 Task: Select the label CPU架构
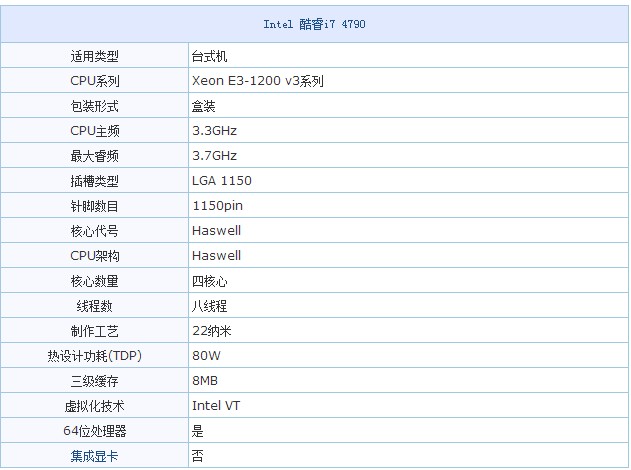point(95,256)
